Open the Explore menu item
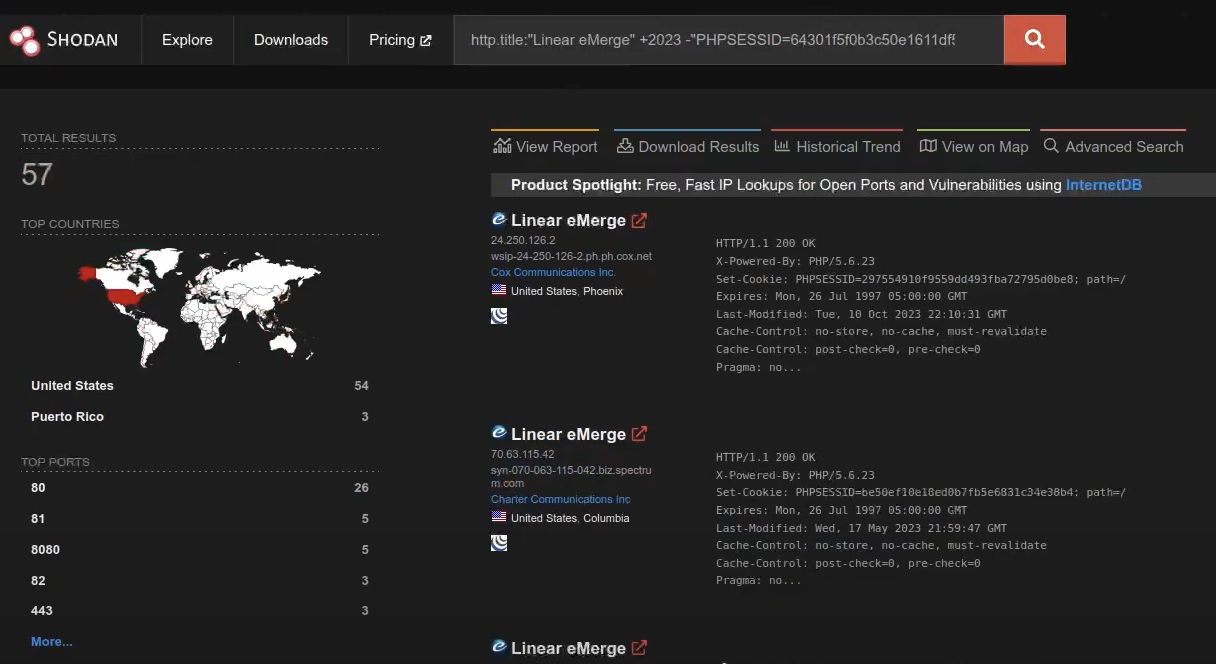1216x664 pixels. [x=187, y=39]
